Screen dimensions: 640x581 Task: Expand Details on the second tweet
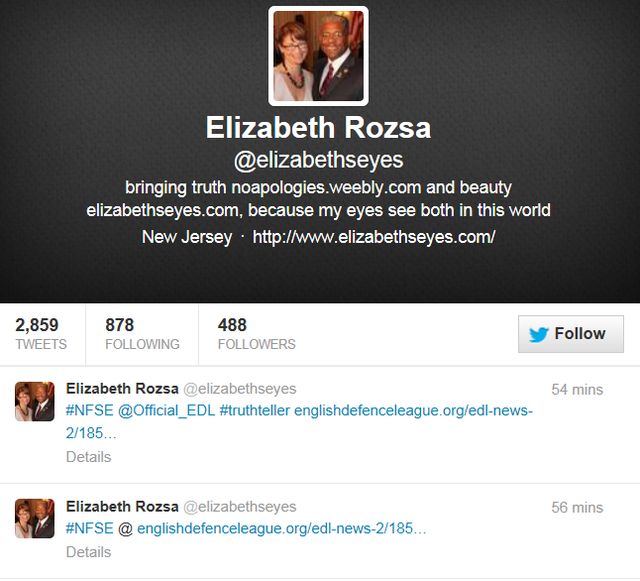[x=89, y=552]
